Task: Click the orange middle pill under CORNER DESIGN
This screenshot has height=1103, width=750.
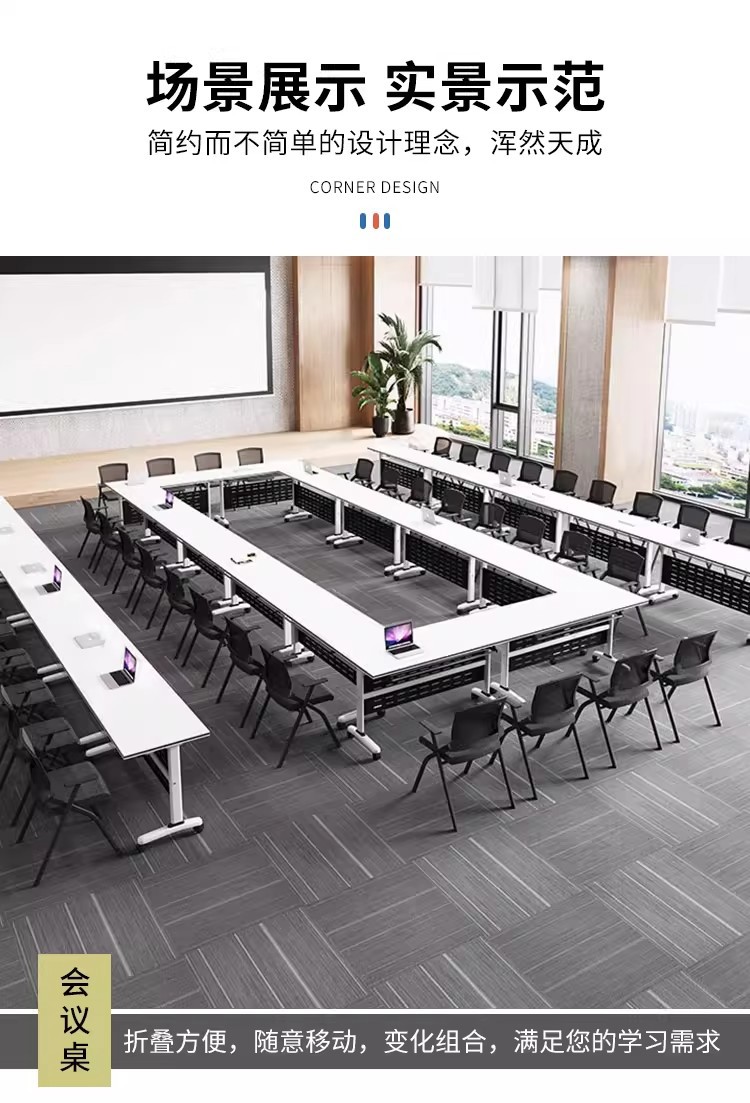Action: click(376, 221)
